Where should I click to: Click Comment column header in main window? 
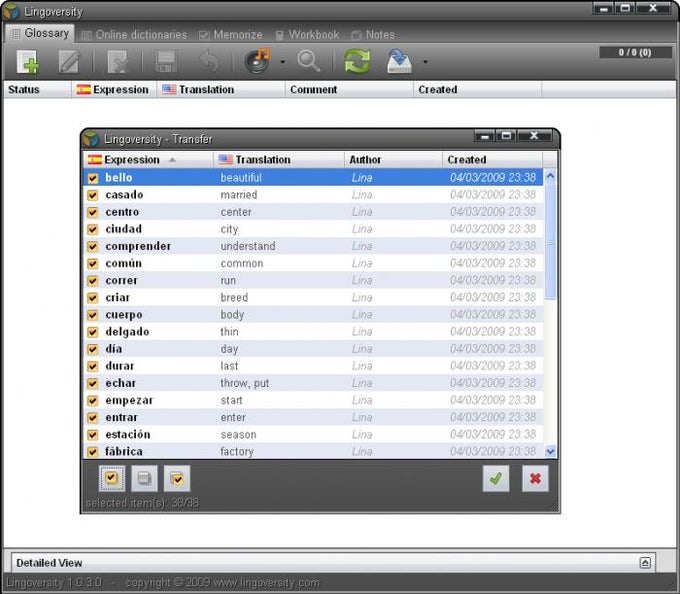[x=349, y=90]
